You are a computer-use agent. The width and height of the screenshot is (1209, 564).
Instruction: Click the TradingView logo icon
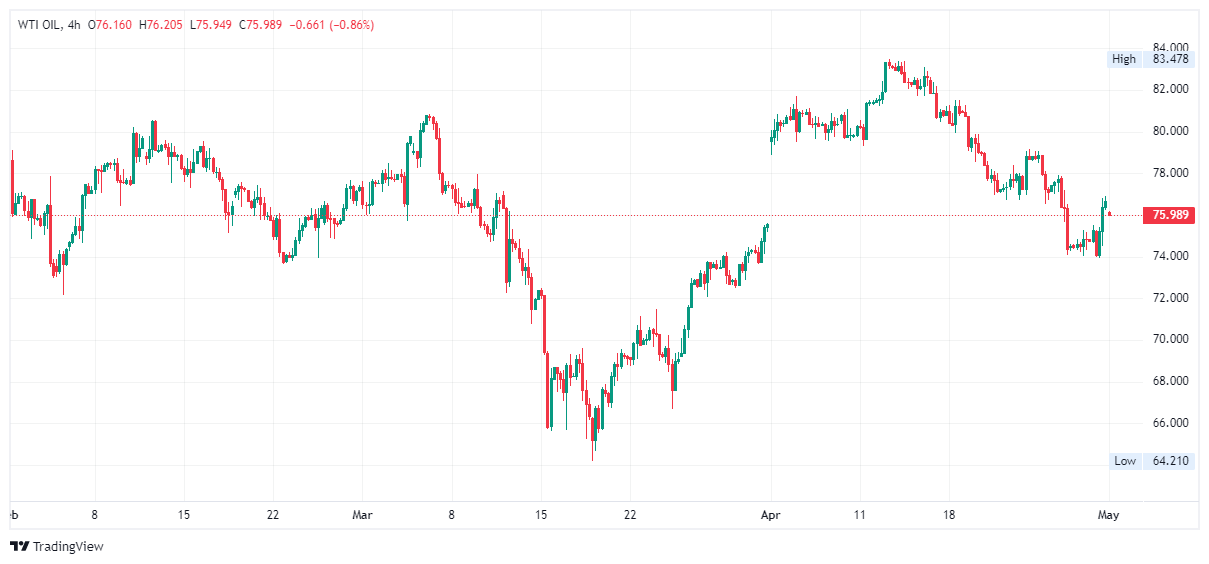pos(19,546)
